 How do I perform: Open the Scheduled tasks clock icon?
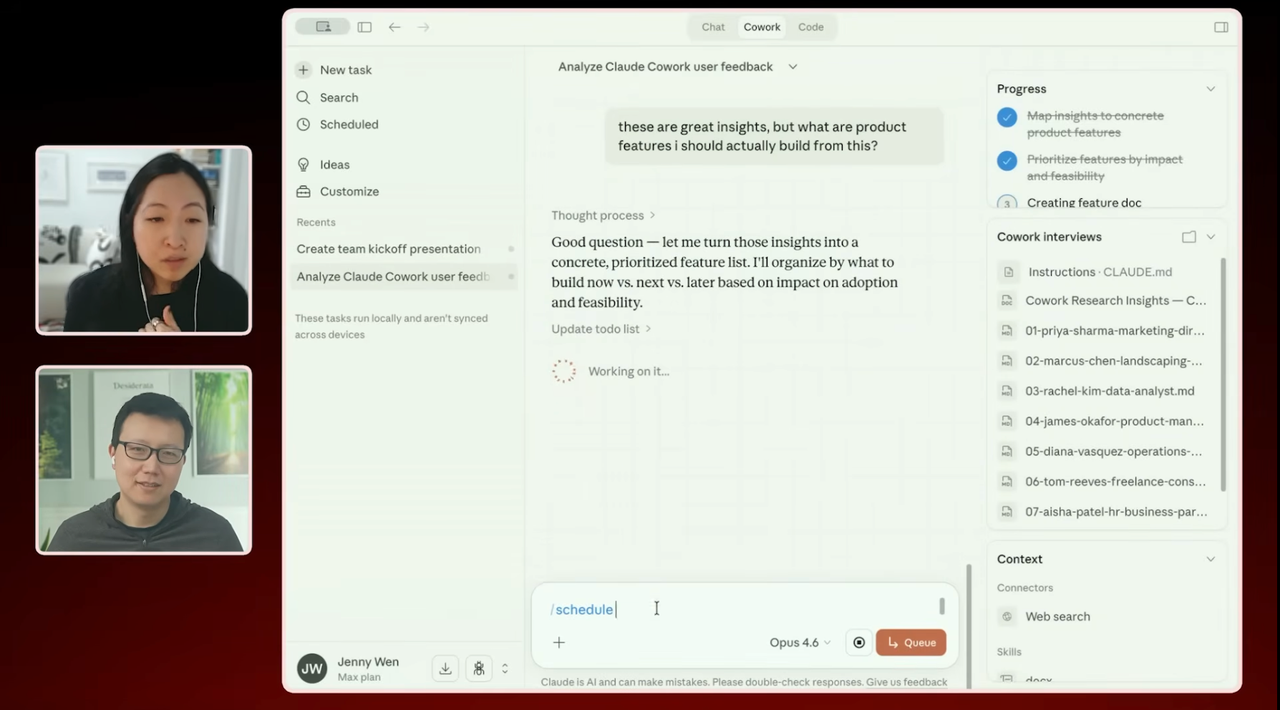[x=303, y=125]
